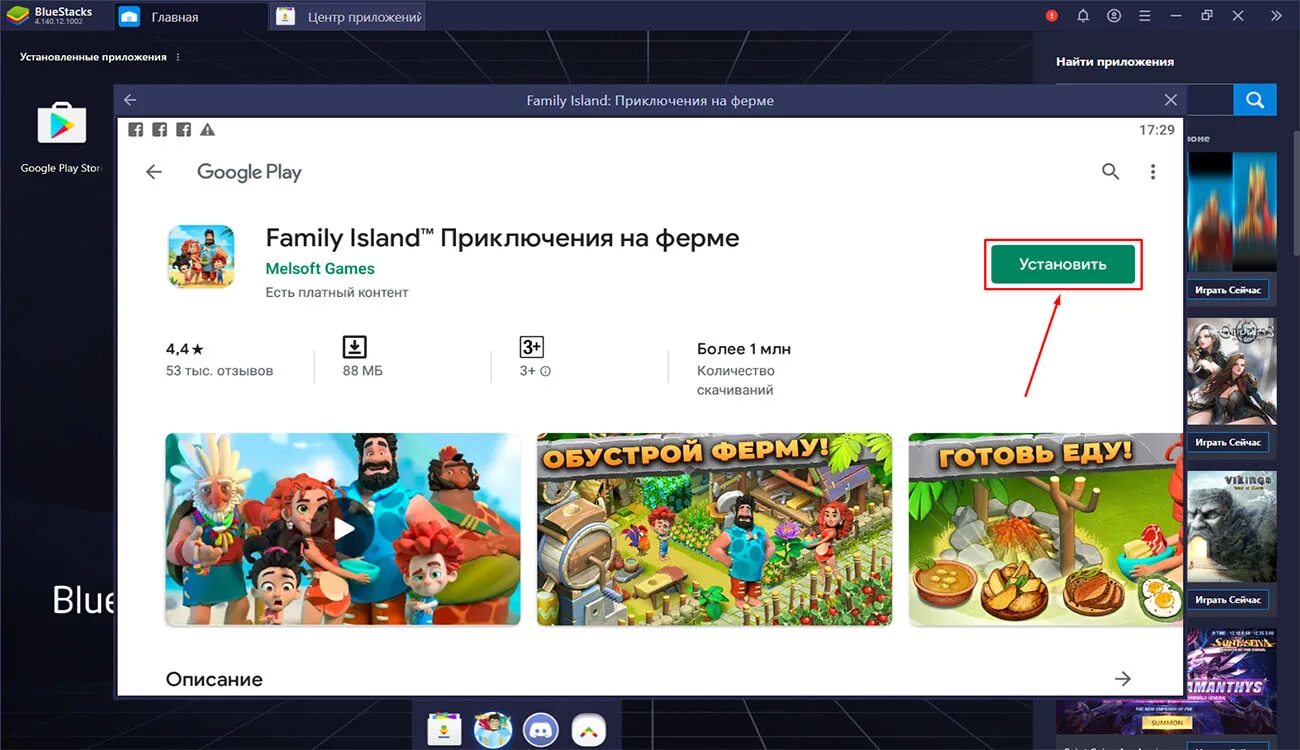1300x750 pixels.
Task: Click the third Играть Сейчас button
Action: pos(1229,600)
